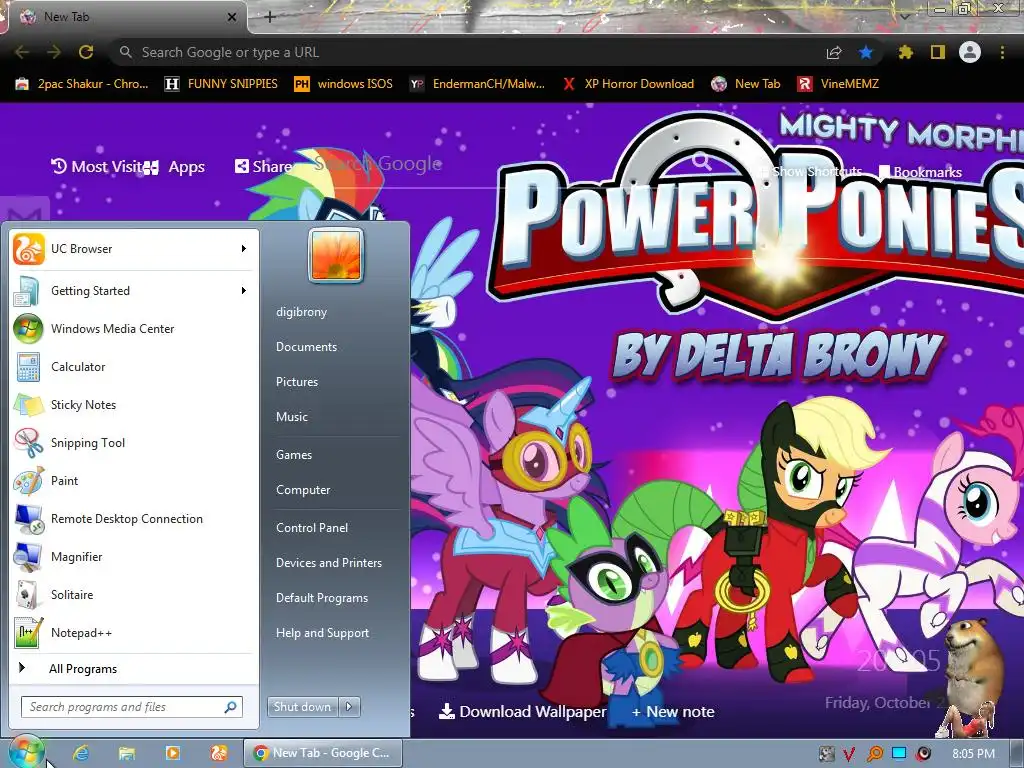Open Pictures from the Start menu
Viewport: 1024px width, 768px height.
[296, 381]
